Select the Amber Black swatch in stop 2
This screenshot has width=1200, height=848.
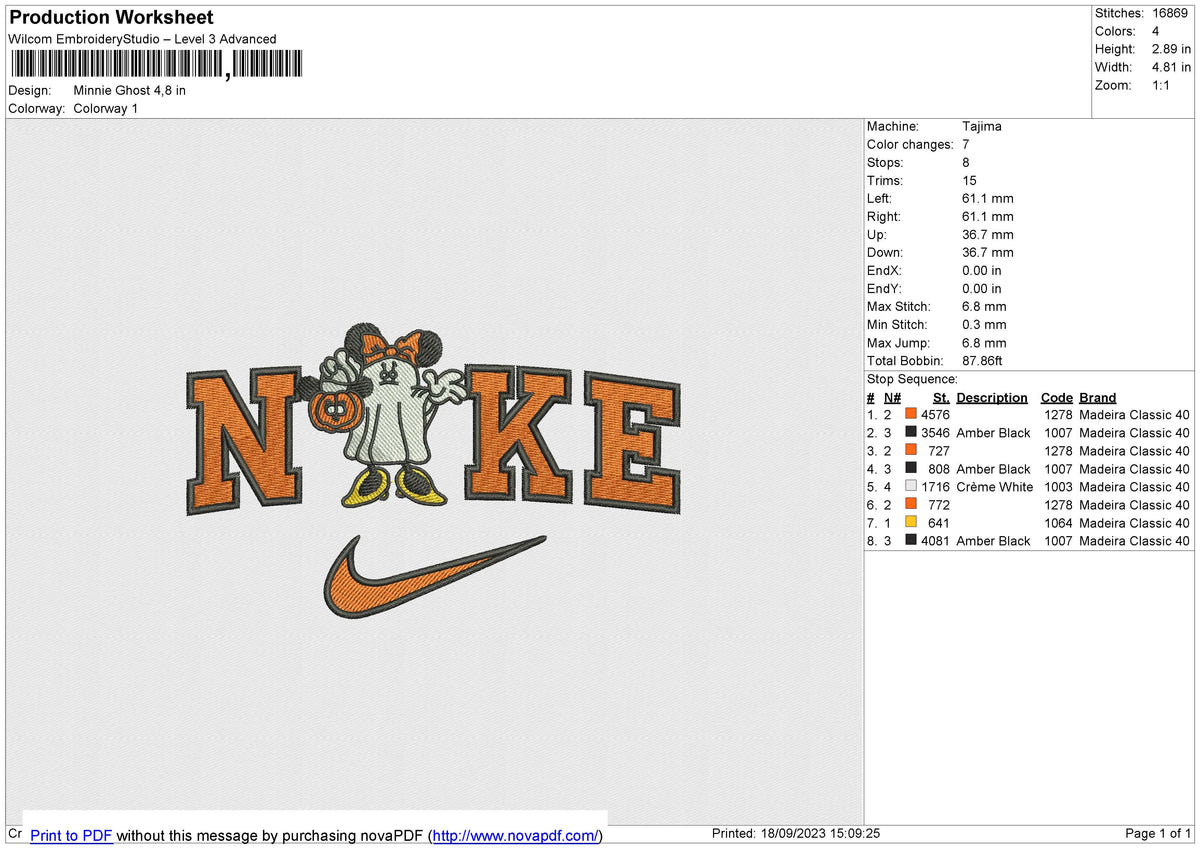point(911,433)
